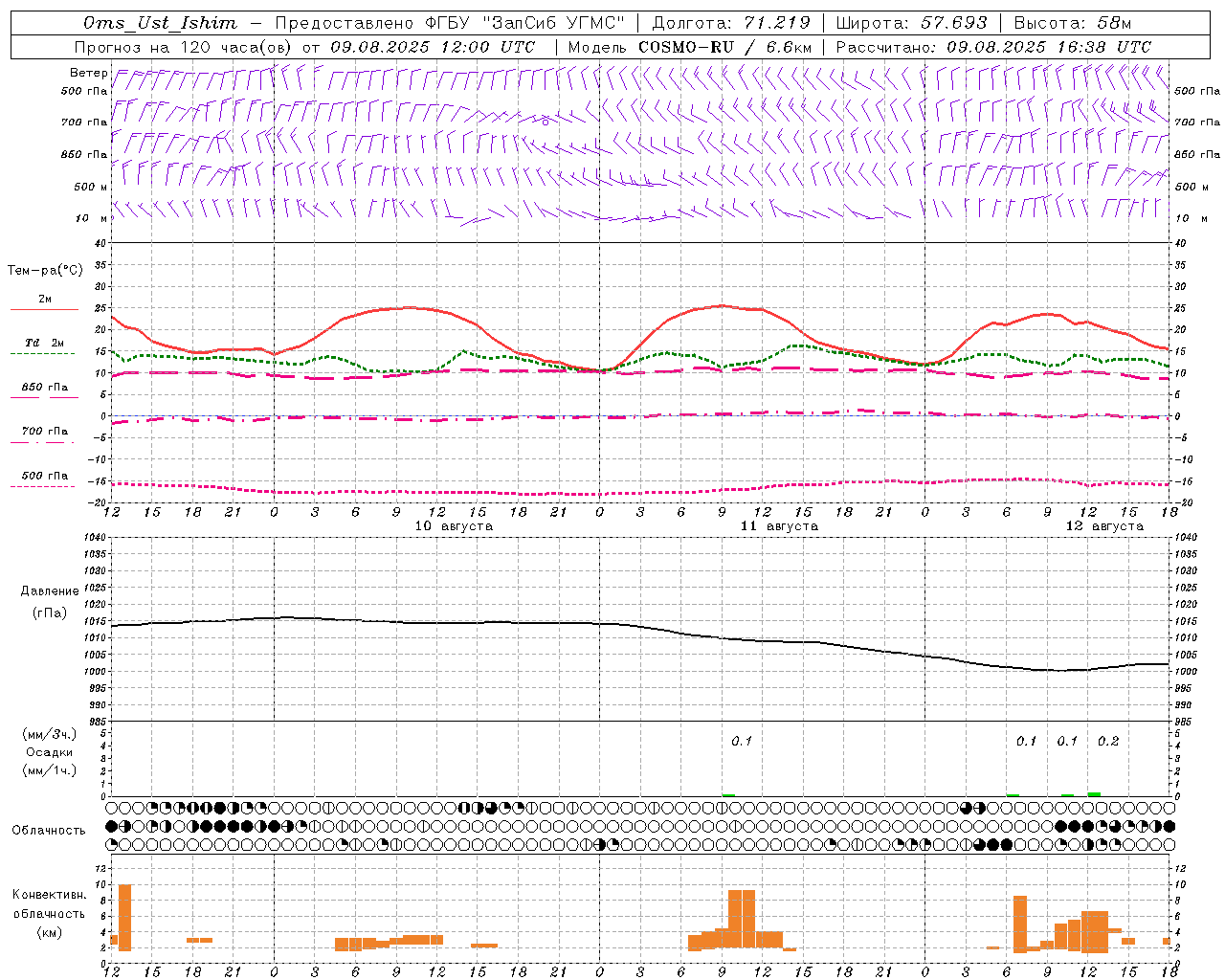Image resolution: width=1225 pixels, height=980 pixels.
Task: Click the Ветер panel label
Action: point(89,73)
